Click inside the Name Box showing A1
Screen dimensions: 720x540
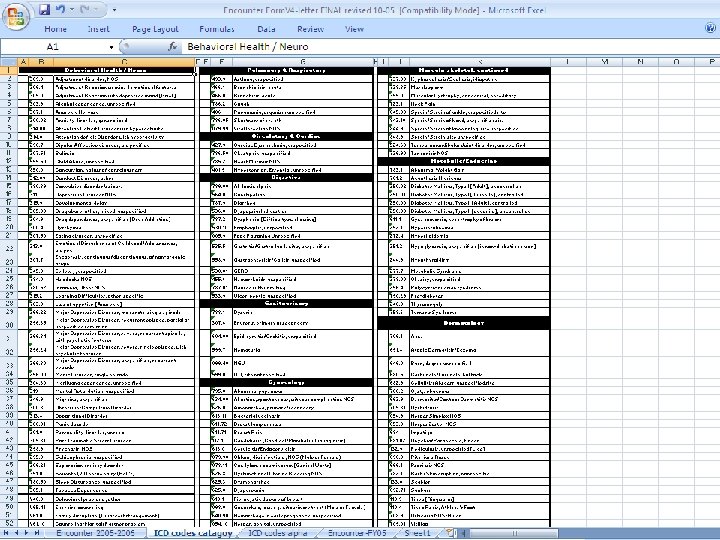[x=53, y=46]
